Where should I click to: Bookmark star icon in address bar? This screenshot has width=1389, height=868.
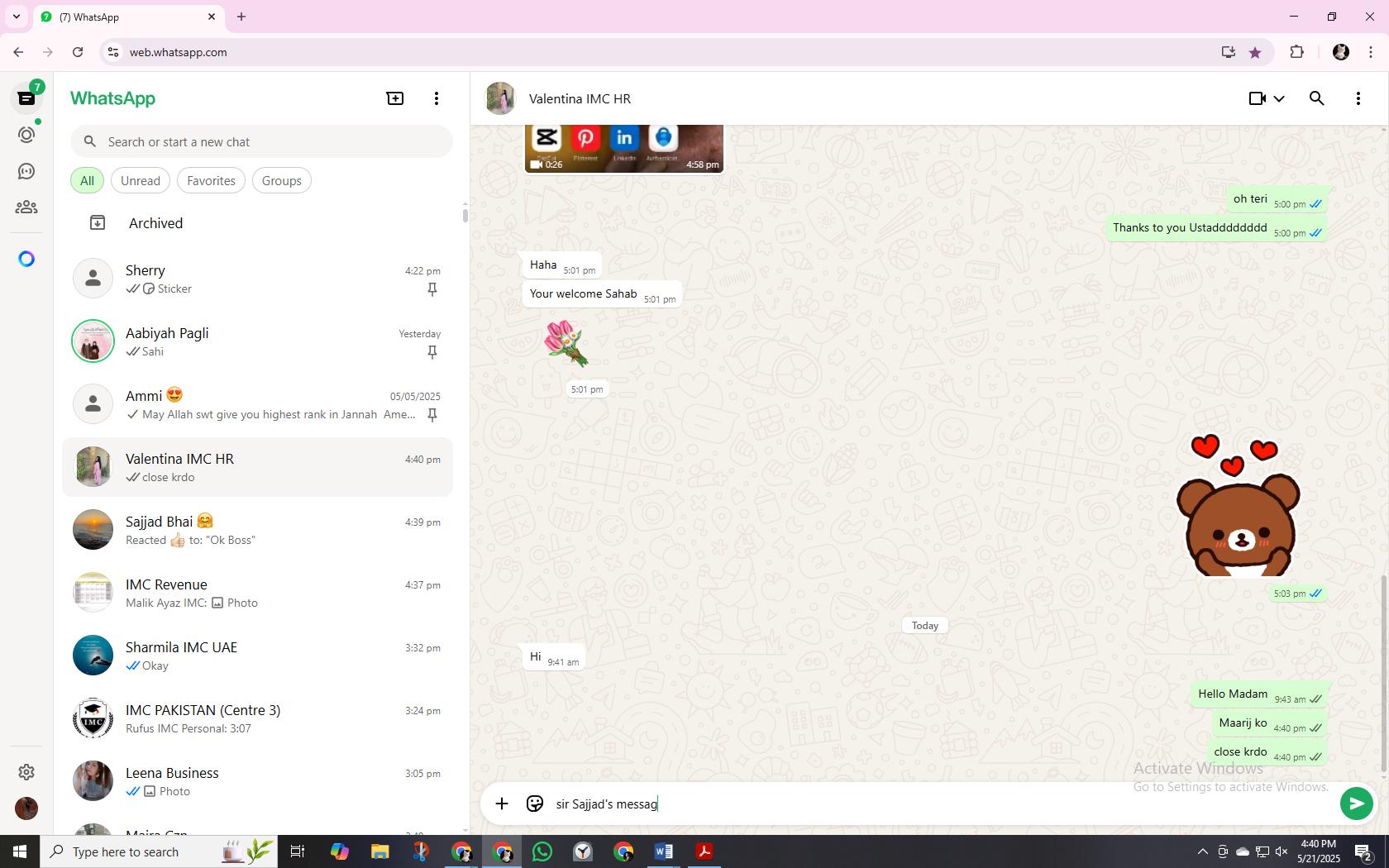tap(1255, 52)
